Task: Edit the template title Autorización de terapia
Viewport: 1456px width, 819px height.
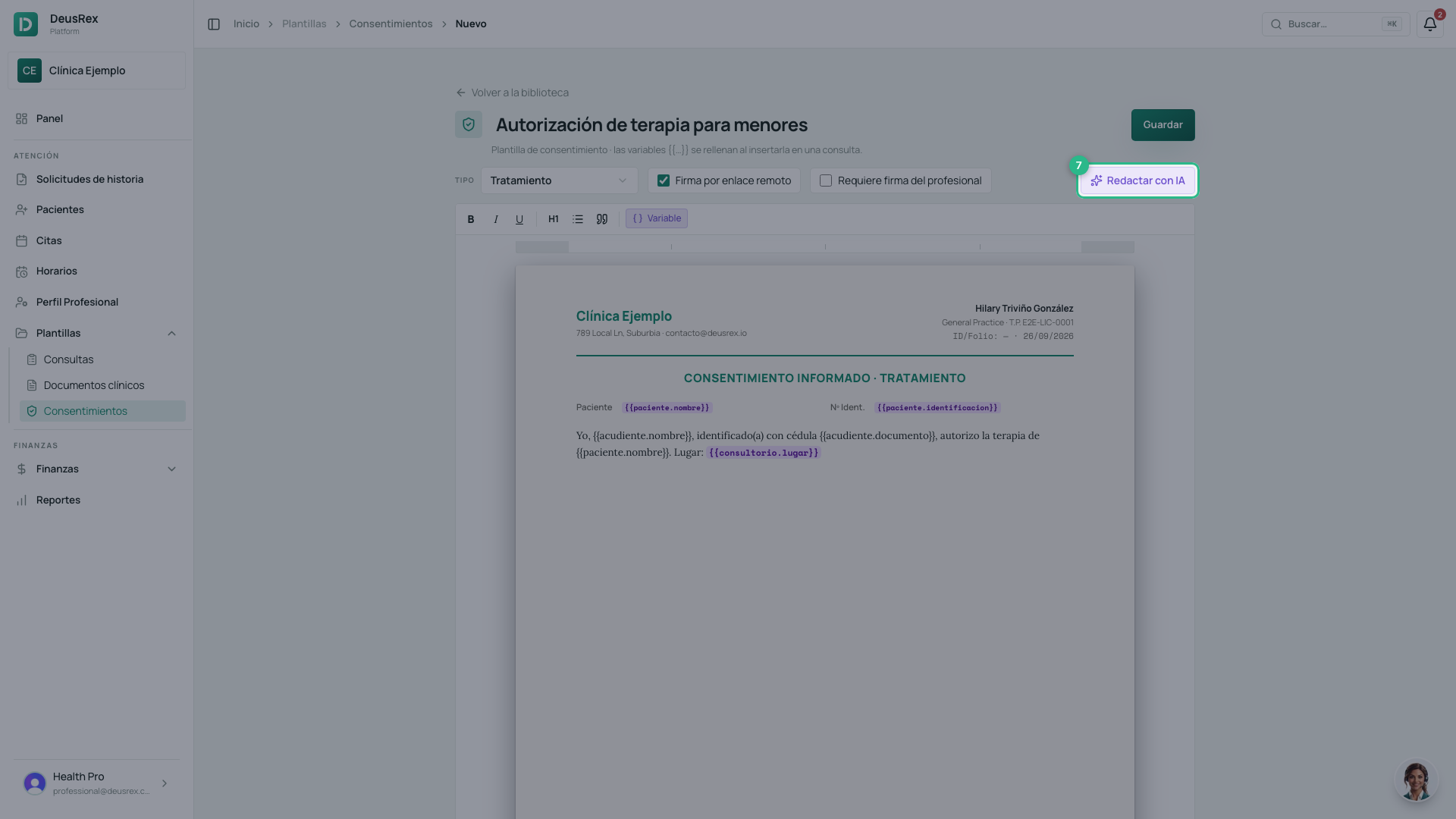Action: click(x=651, y=125)
